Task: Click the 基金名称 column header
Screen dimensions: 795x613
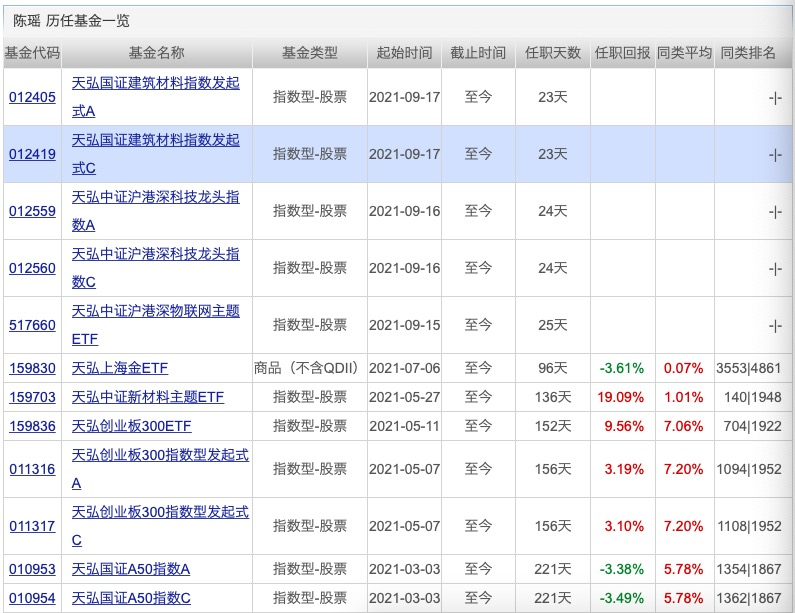Action: pyautogui.click(x=157, y=53)
